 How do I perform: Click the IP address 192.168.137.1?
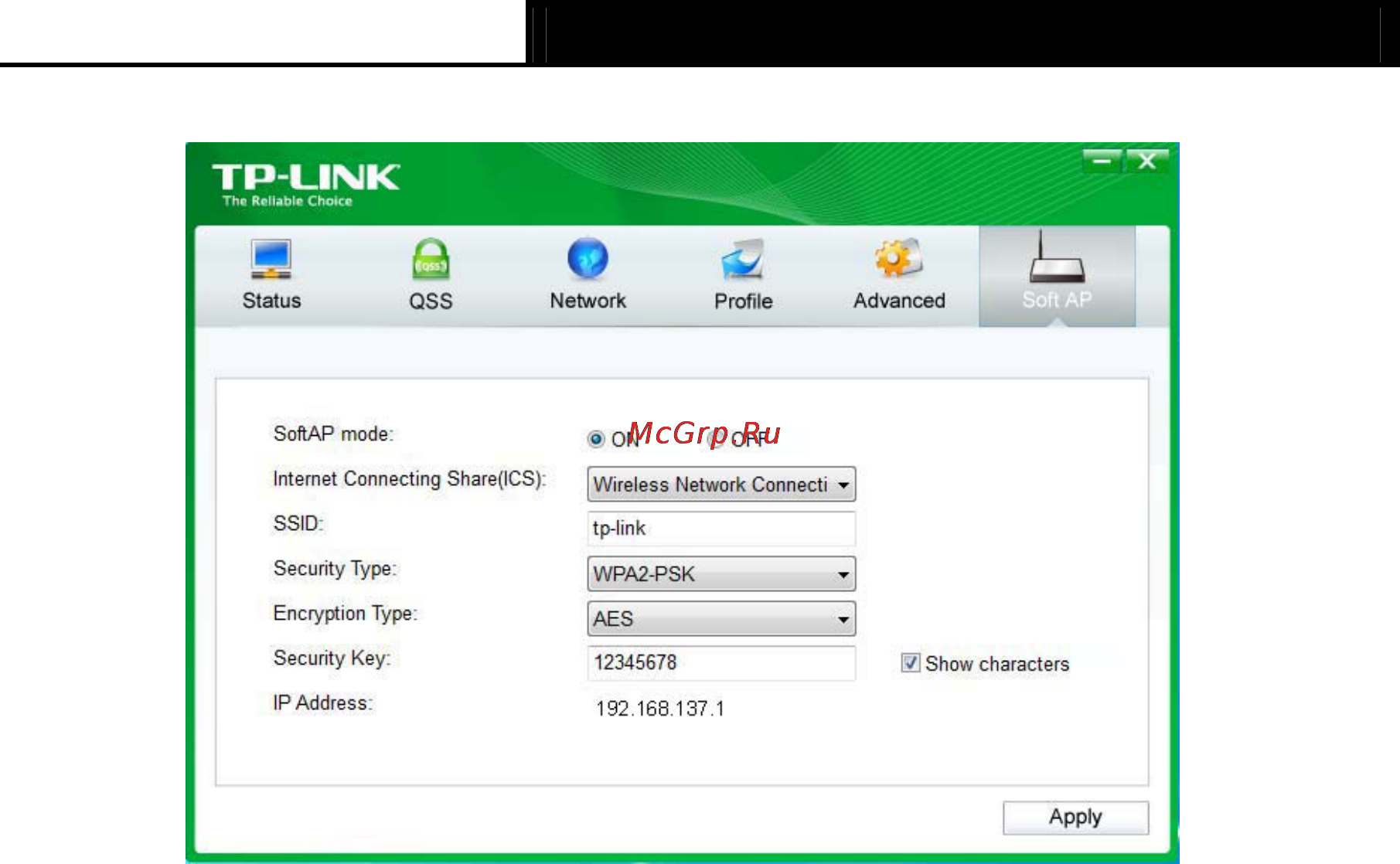click(x=660, y=709)
